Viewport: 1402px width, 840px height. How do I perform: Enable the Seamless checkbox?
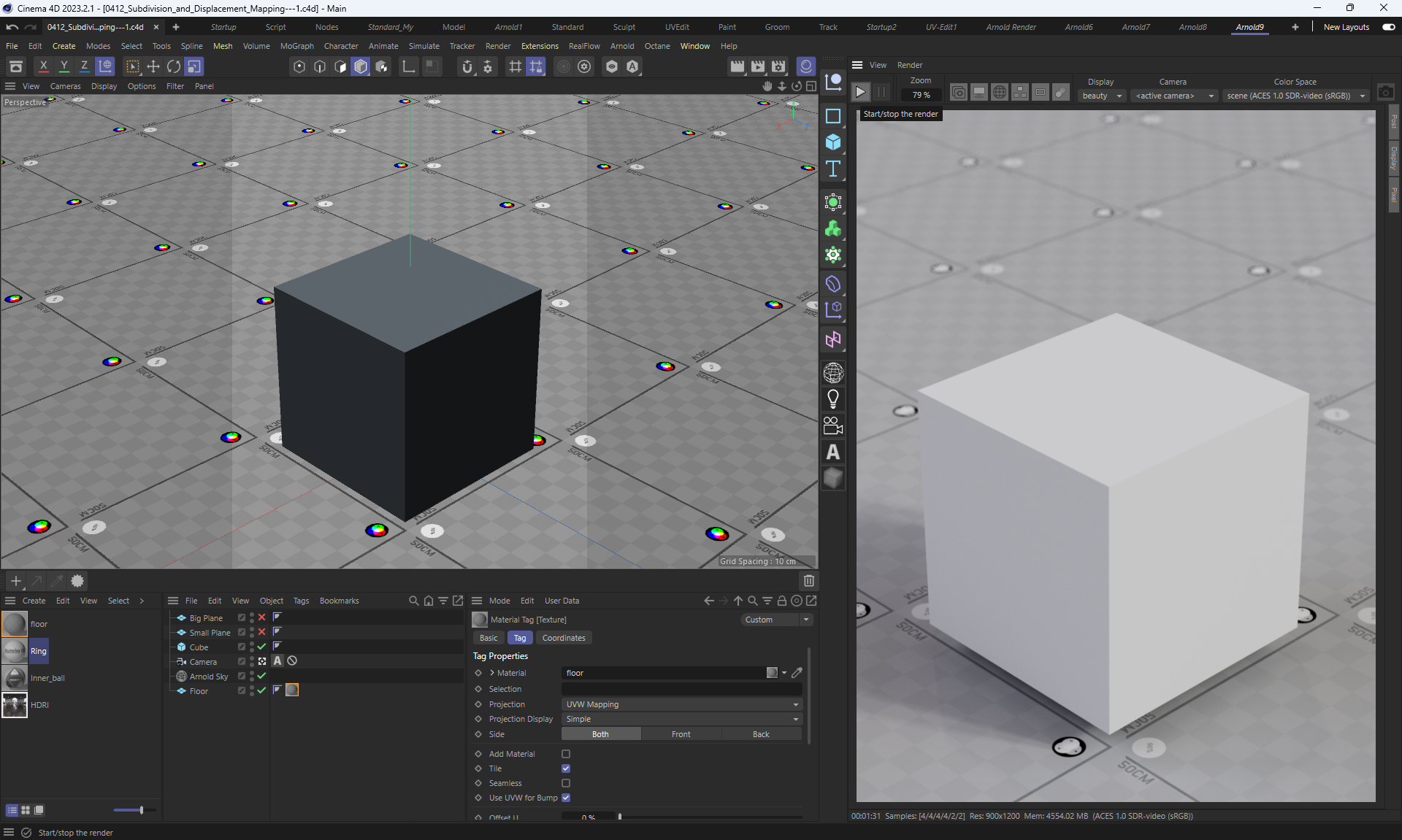566,783
